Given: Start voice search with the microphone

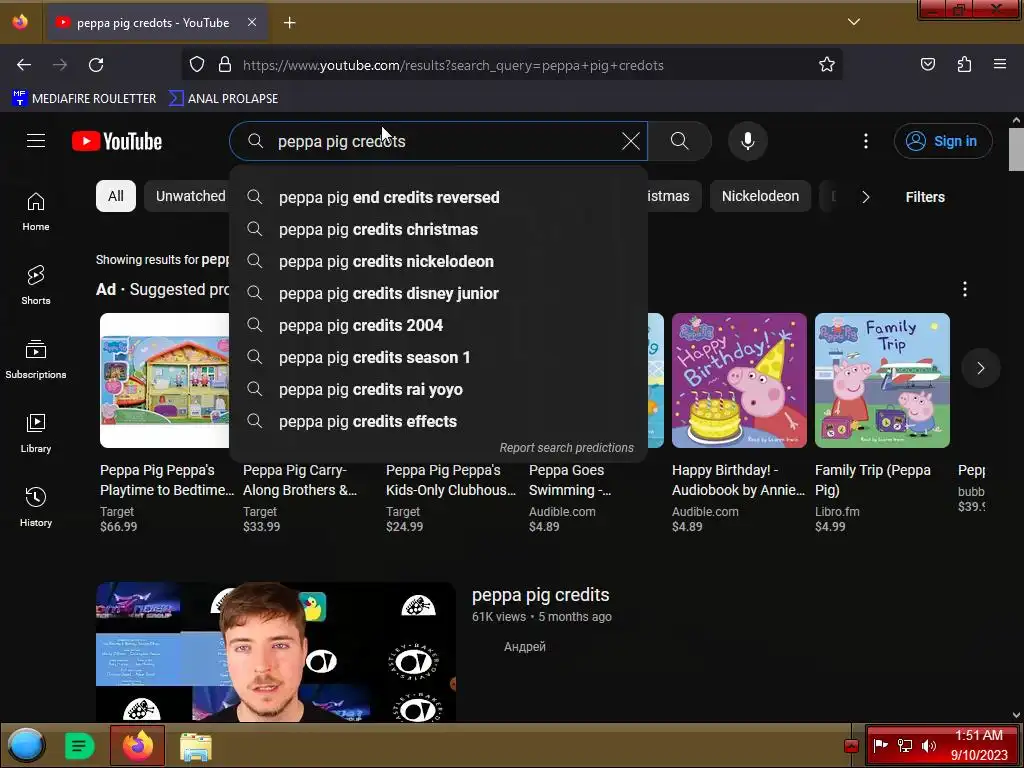Looking at the screenshot, I should [x=748, y=141].
